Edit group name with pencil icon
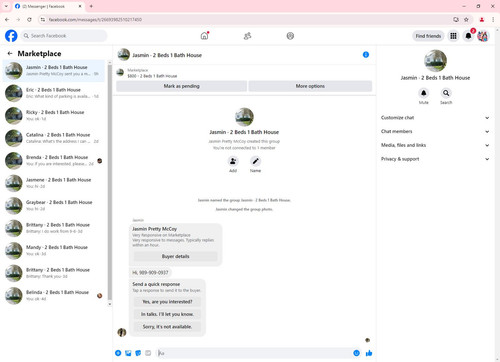The height and width of the screenshot is (362, 500). click(x=255, y=161)
